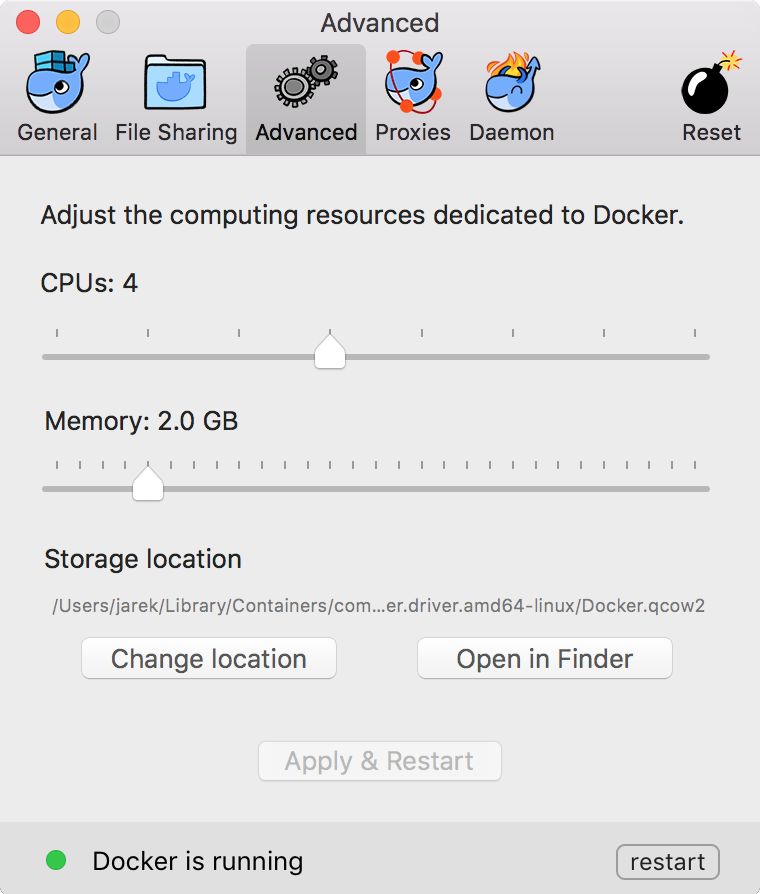Click the red close window button

(28, 22)
